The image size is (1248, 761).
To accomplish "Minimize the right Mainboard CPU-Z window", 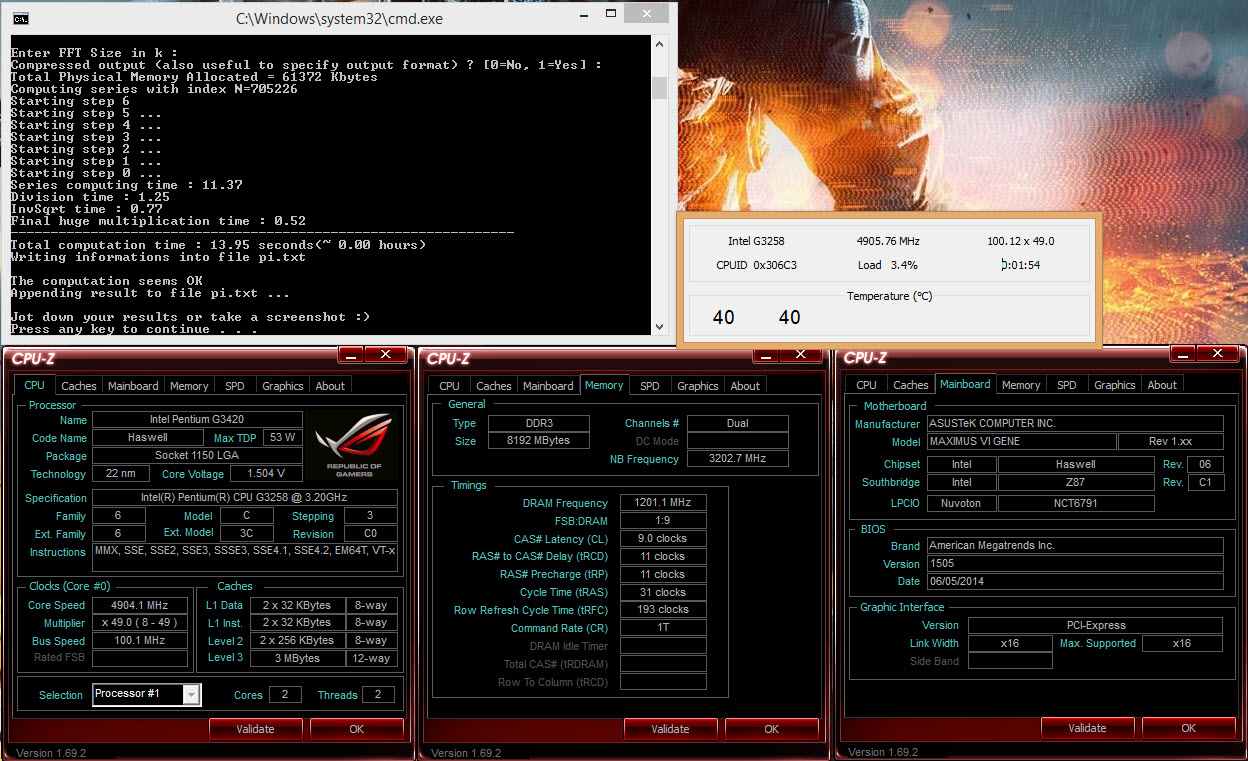I will point(1181,354).
